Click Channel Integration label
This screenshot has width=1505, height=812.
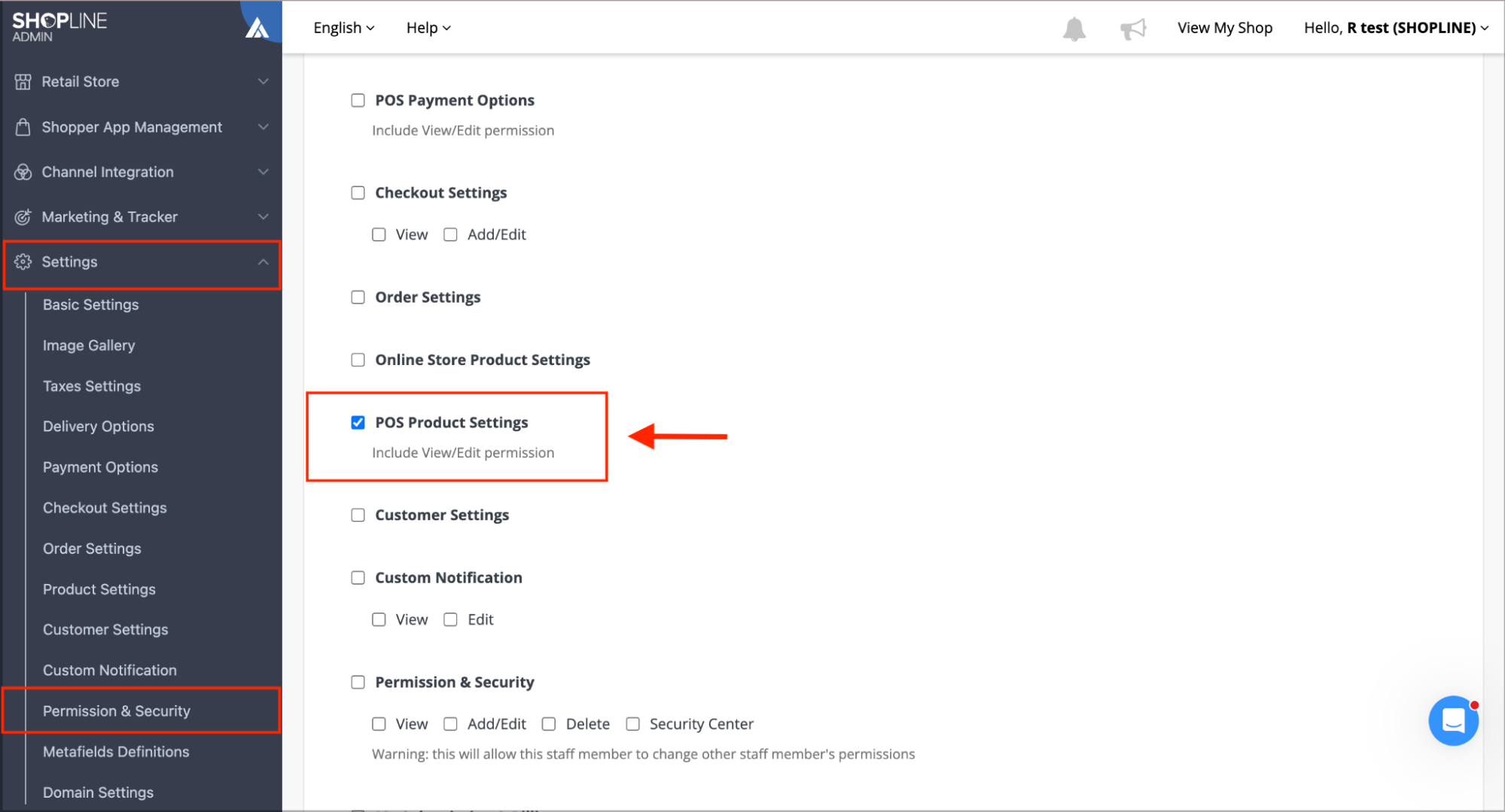click(x=108, y=172)
